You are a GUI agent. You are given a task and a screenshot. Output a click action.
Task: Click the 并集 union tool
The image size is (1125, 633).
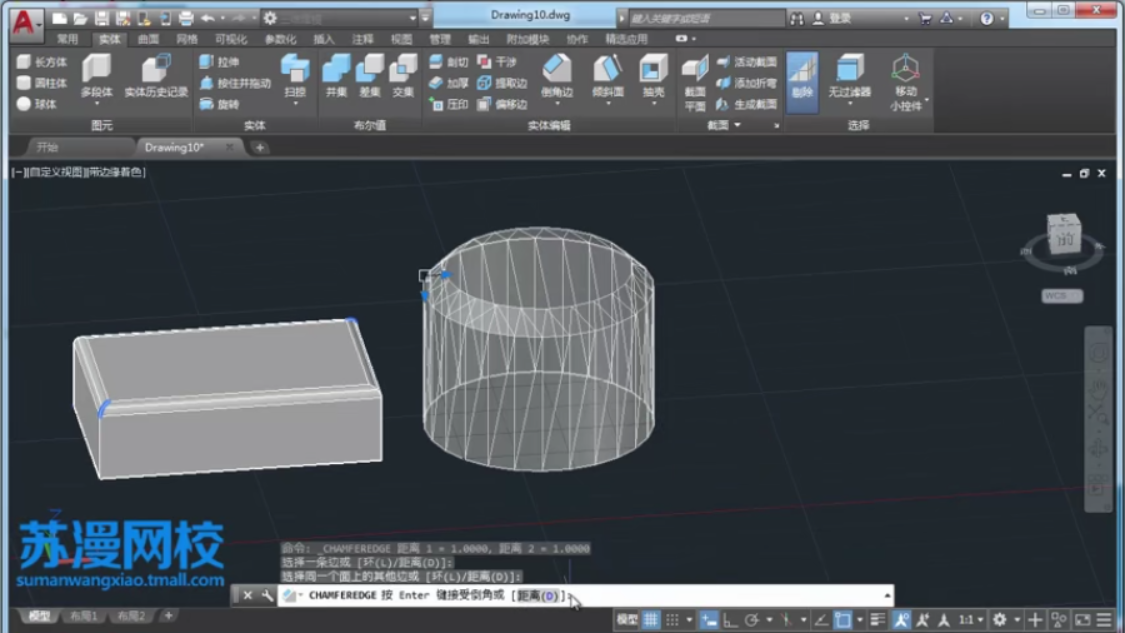pos(336,76)
